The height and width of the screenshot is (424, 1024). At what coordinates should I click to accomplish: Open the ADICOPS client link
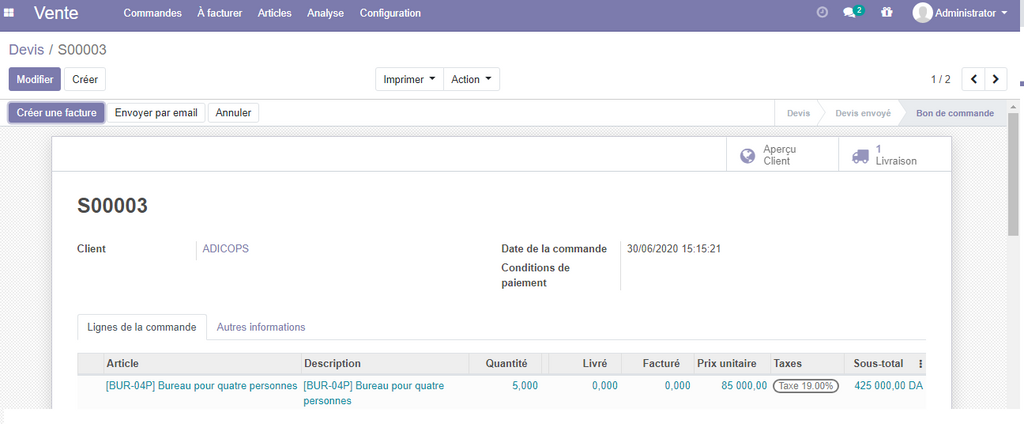pos(225,249)
